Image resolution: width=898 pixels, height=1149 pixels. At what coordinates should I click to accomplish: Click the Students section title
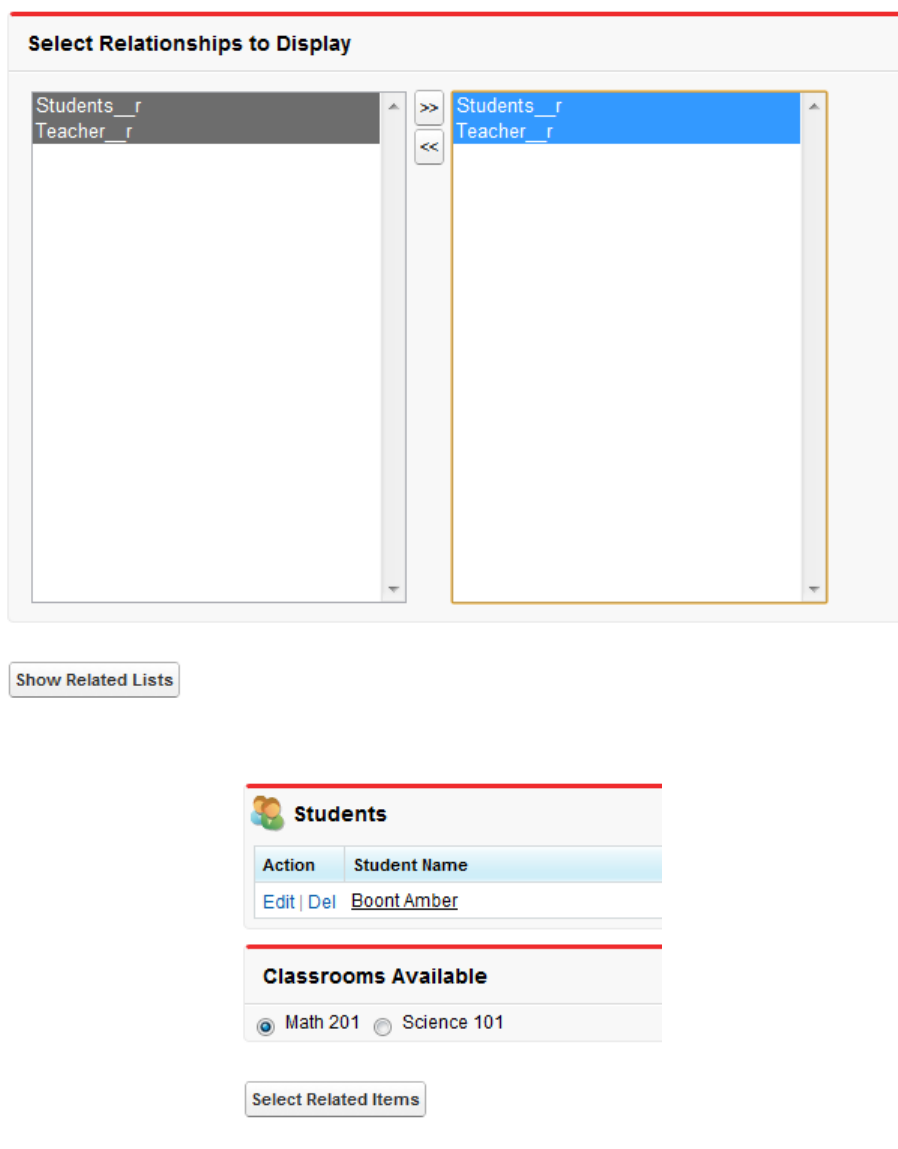(x=340, y=814)
